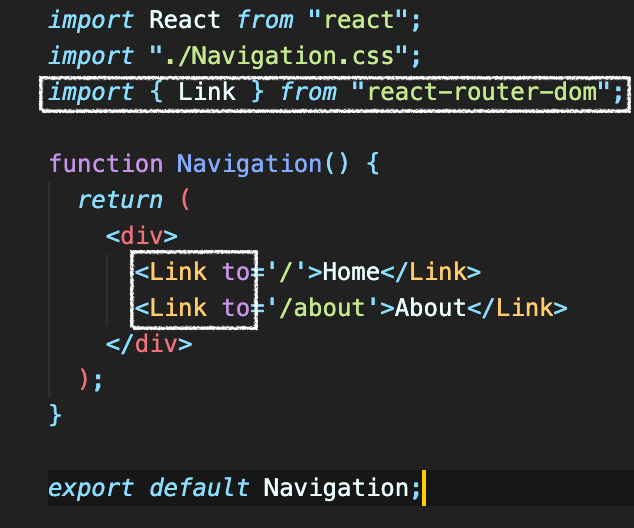Click the About link text
The height and width of the screenshot is (528, 634).
pos(430,308)
